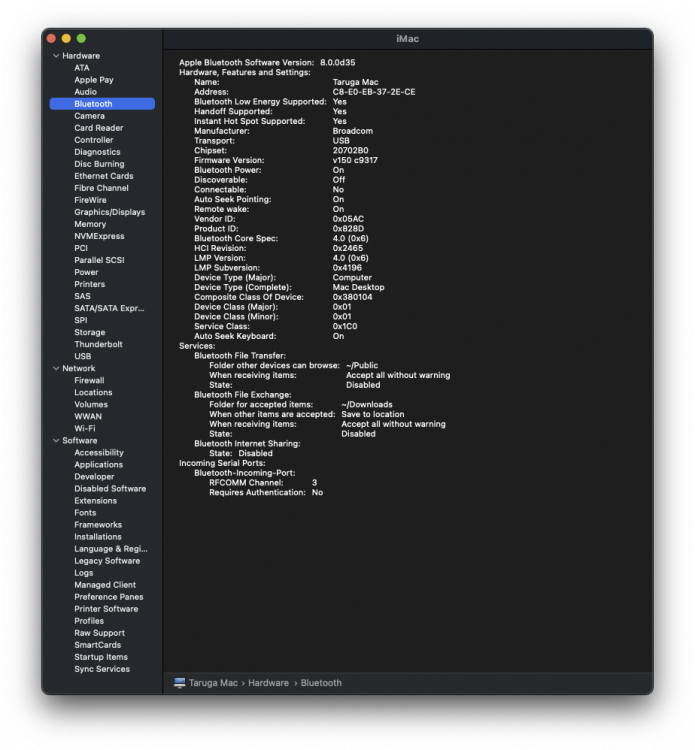
Task: Select ATA in the sidebar
Action: click(82, 68)
